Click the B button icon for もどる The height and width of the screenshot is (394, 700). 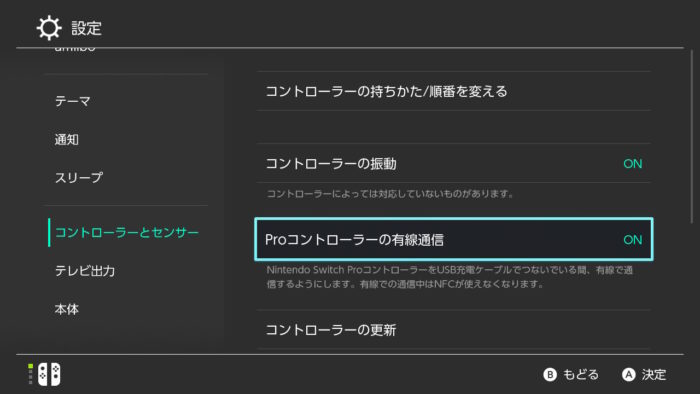click(x=550, y=374)
